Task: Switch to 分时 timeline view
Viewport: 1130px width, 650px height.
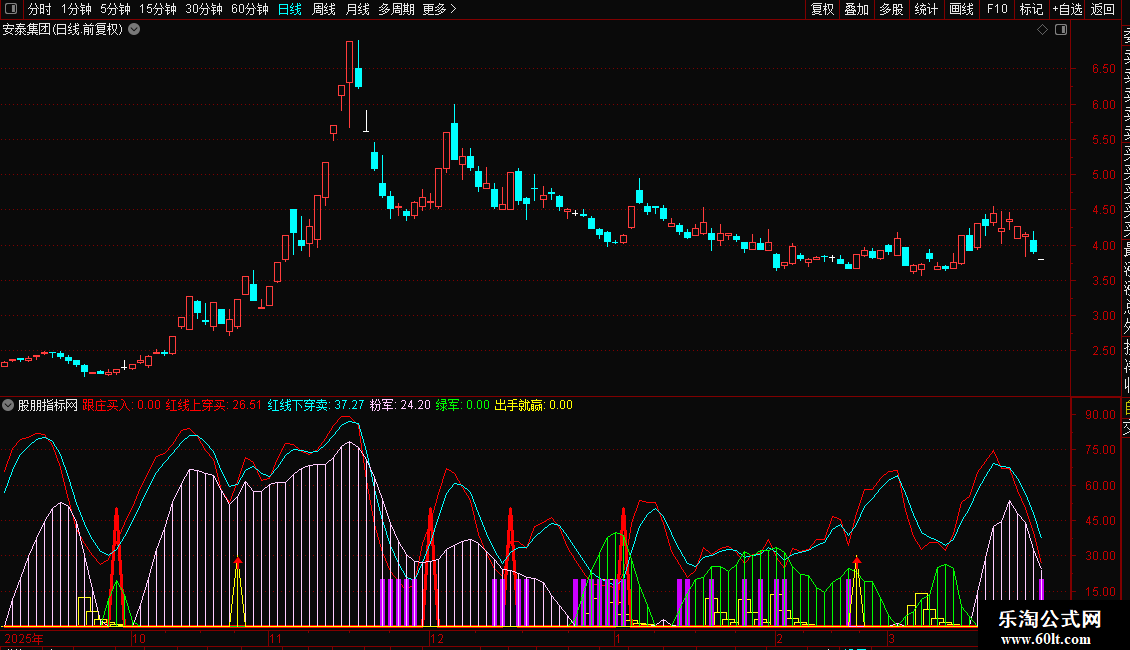Action: click(40, 9)
